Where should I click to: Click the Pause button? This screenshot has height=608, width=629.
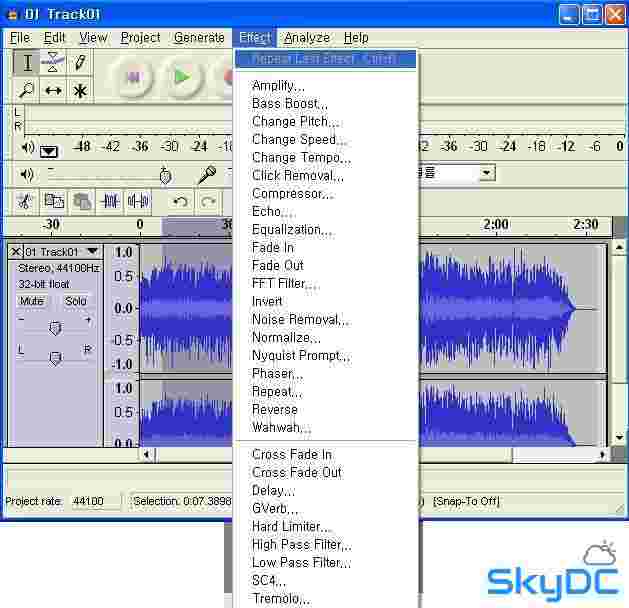pyautogui.click(x=134, y=77)
